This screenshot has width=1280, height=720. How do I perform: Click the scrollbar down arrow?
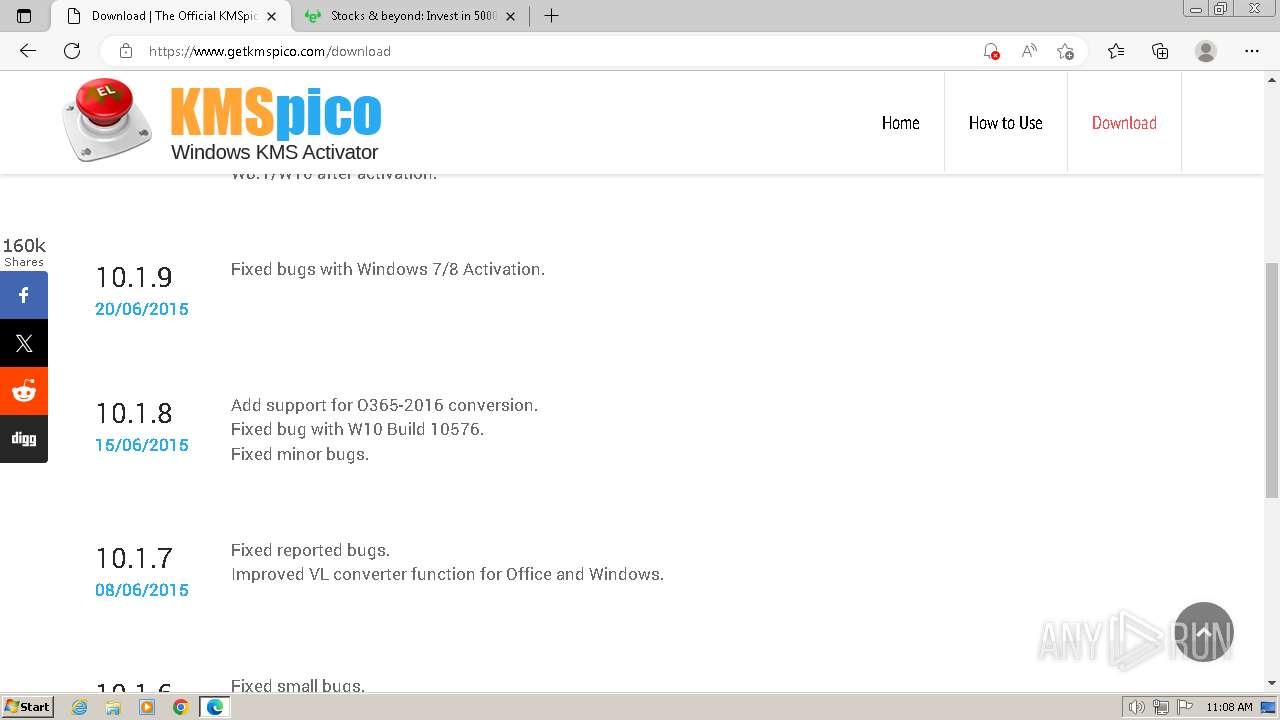coord(1271,683)
